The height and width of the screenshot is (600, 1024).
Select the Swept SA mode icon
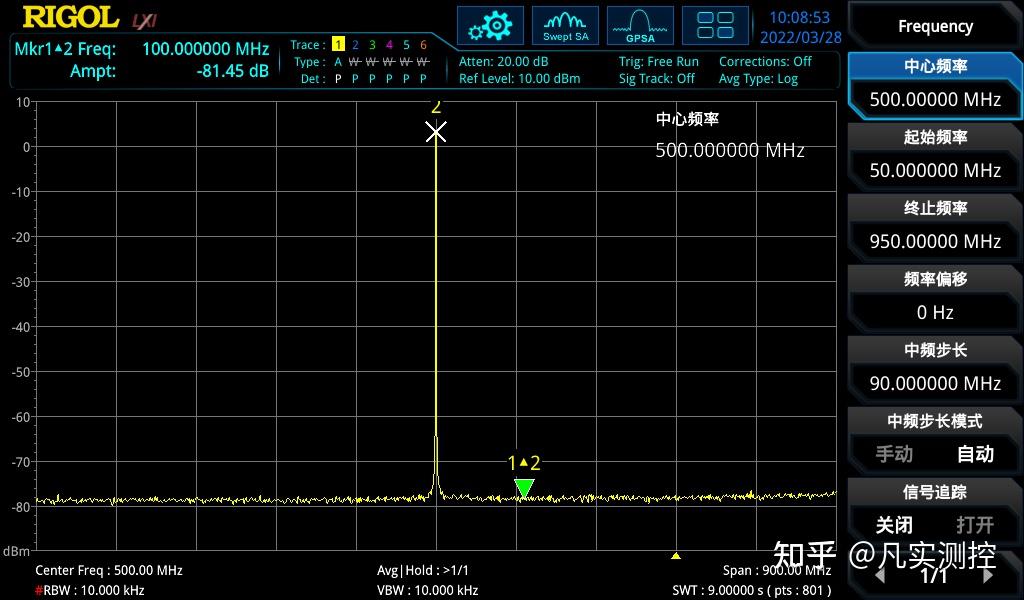tap(565, 25)
